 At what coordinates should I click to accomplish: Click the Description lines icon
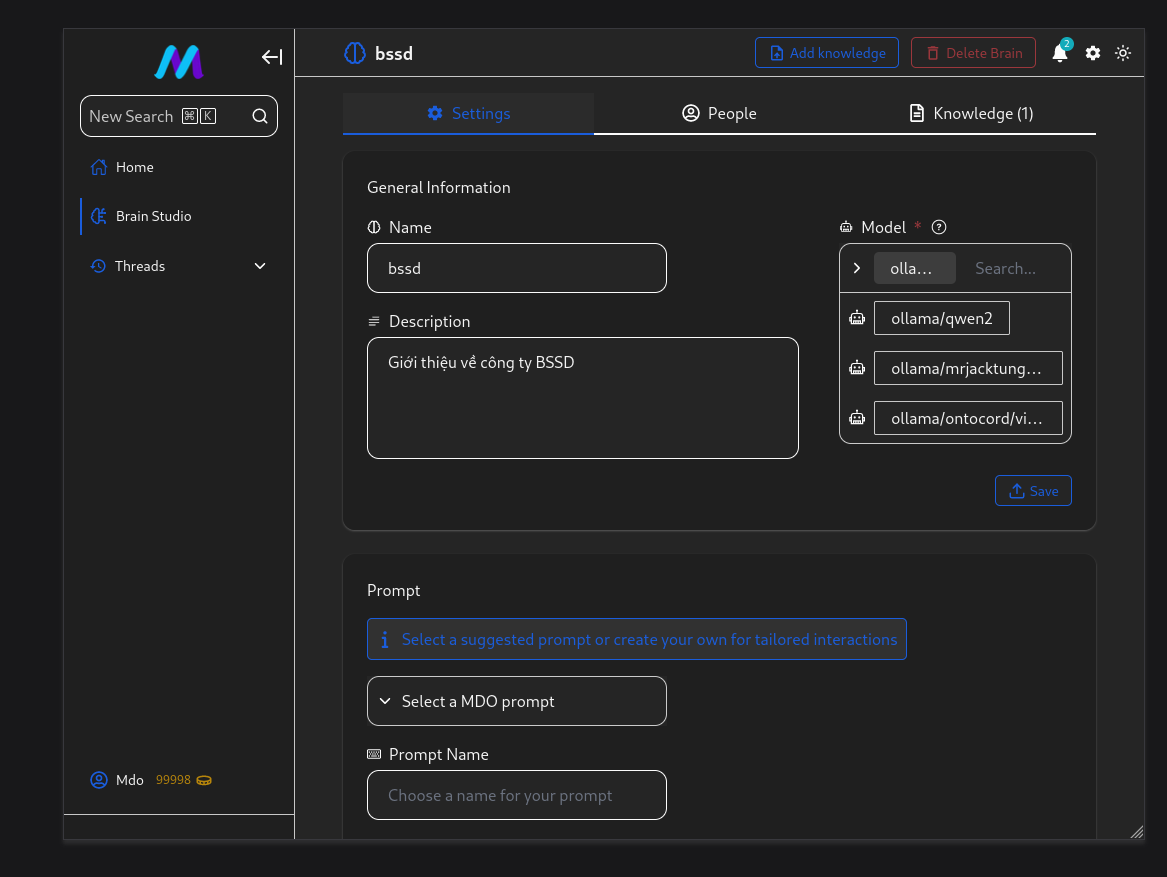(374, 322)
